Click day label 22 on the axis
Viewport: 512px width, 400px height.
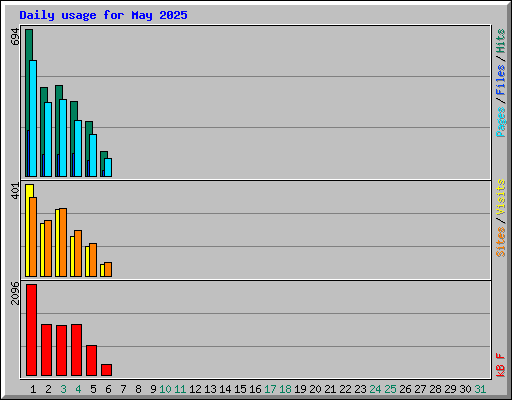[x=345, y=389]
